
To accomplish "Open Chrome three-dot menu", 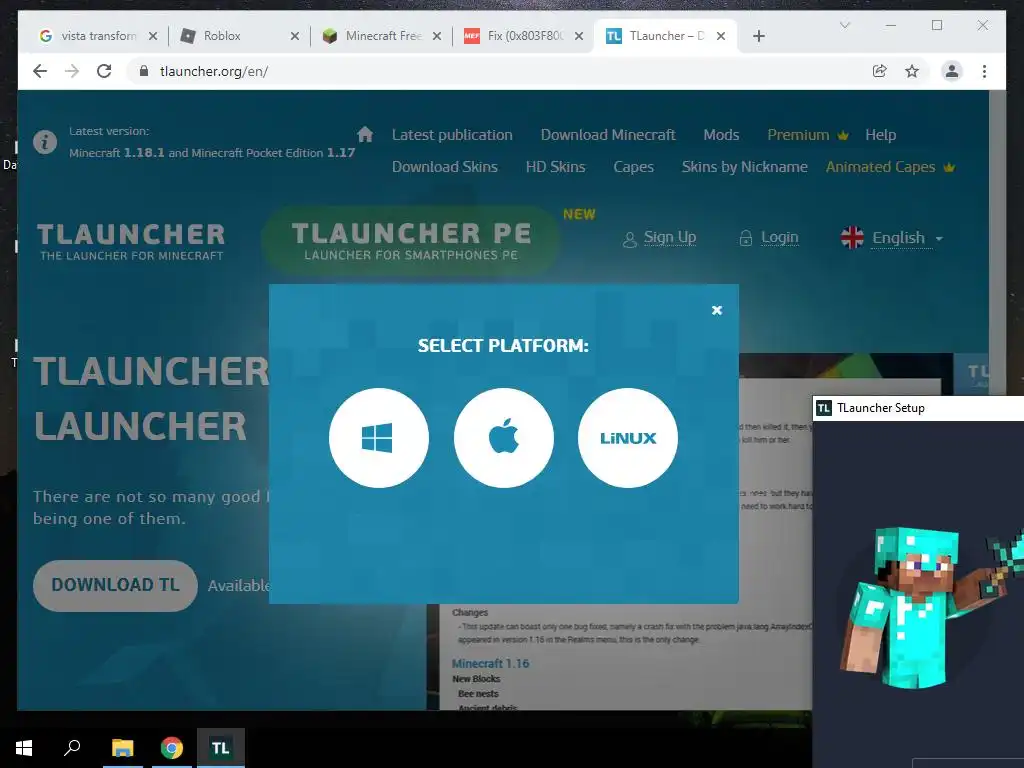I will (984, 71).
